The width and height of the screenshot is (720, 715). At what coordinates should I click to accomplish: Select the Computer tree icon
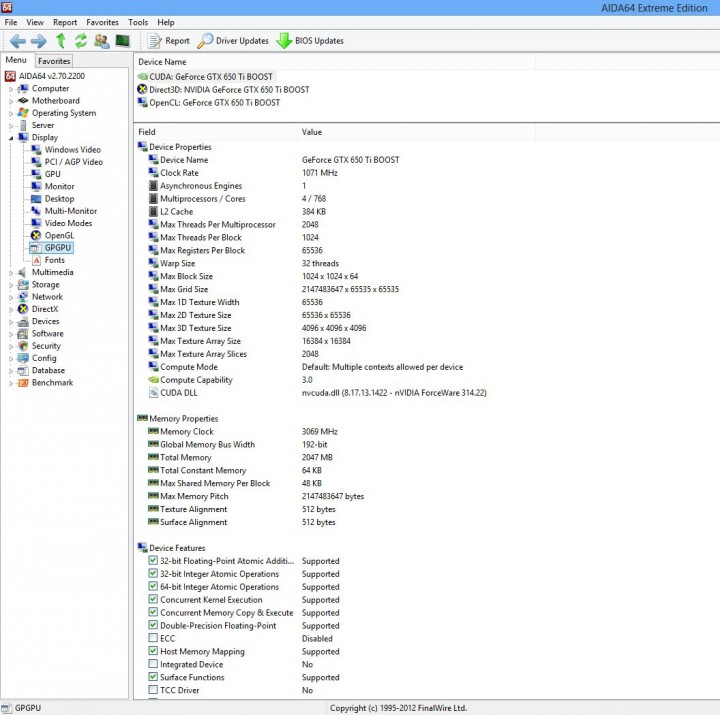(x=23, y=88)
